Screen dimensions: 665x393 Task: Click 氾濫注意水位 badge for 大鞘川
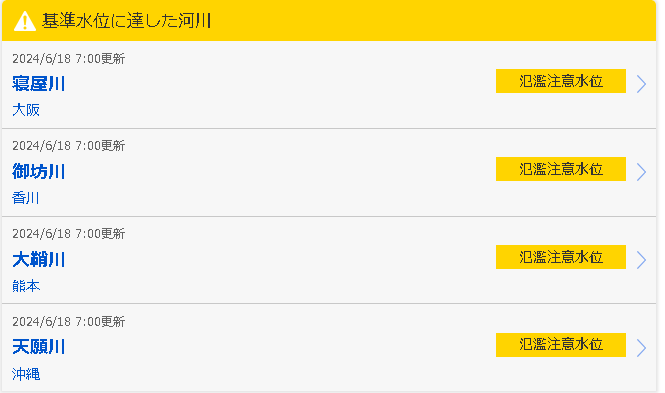point(561,257)
